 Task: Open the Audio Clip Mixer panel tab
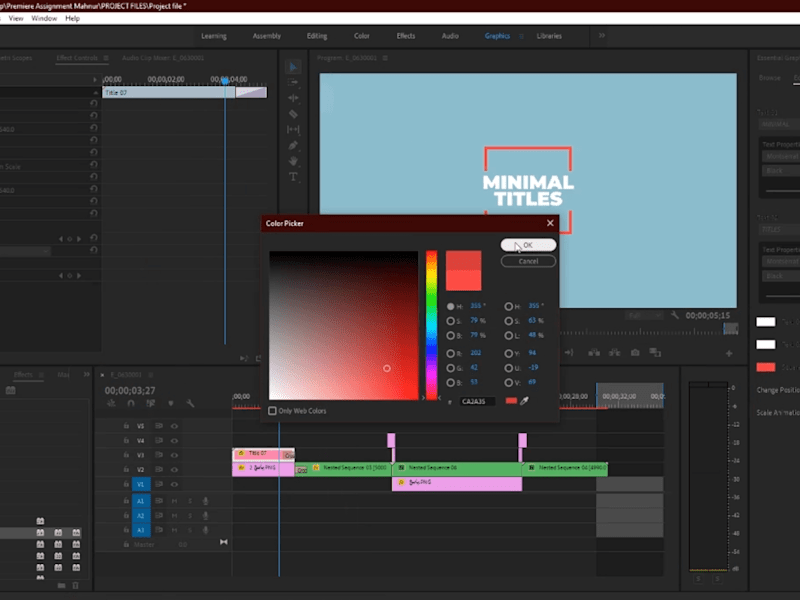[163, 58]
